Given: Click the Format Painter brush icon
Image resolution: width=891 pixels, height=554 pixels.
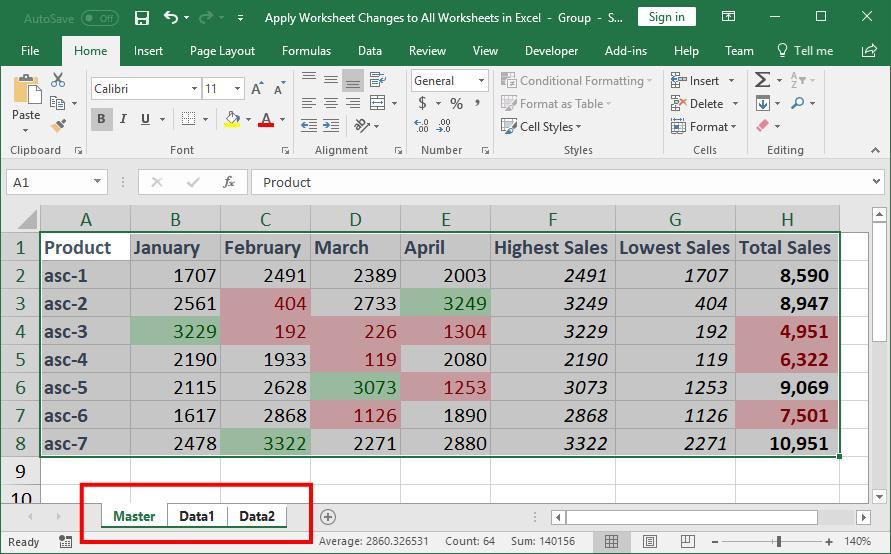Looking at the screenshot, I should (x=58, y=126).
